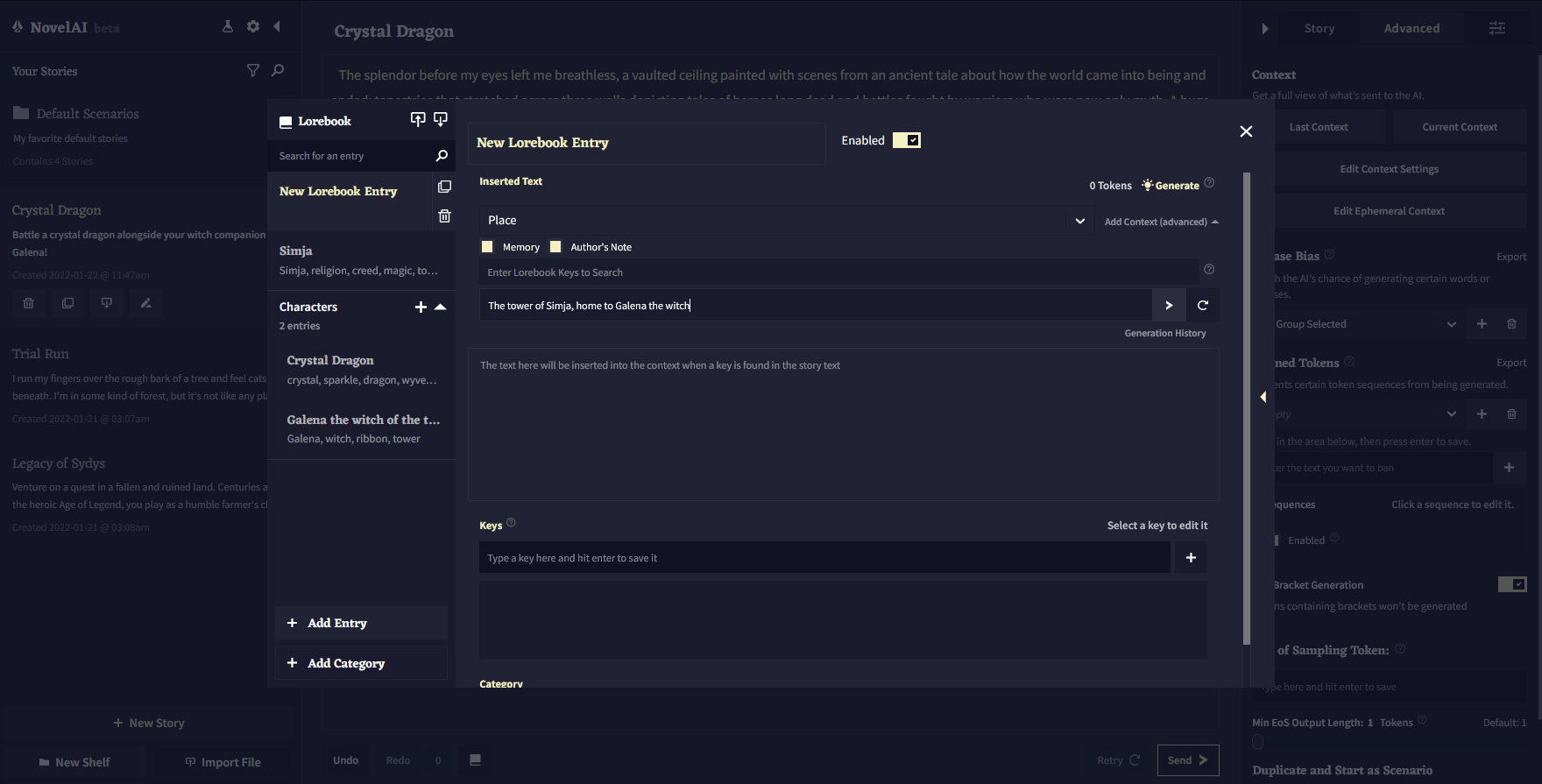Viewport: 1542px width, 784px height.
Task: Open help icon next to lorebook keys search
Action: coord(1209,269)
